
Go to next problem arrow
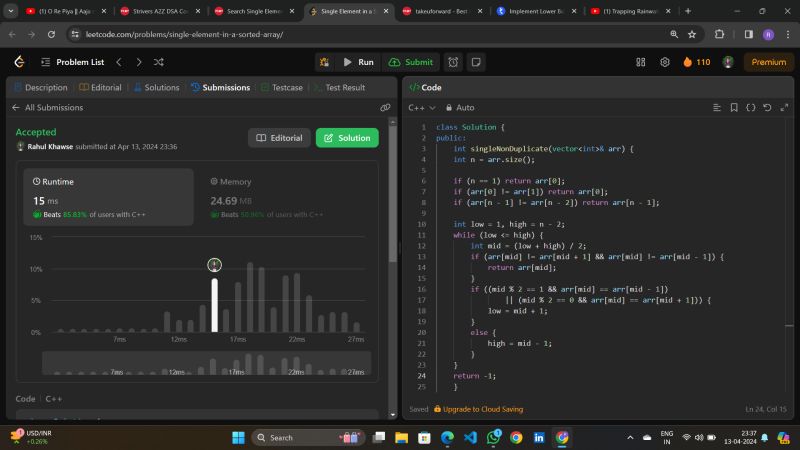pos(139,62)
